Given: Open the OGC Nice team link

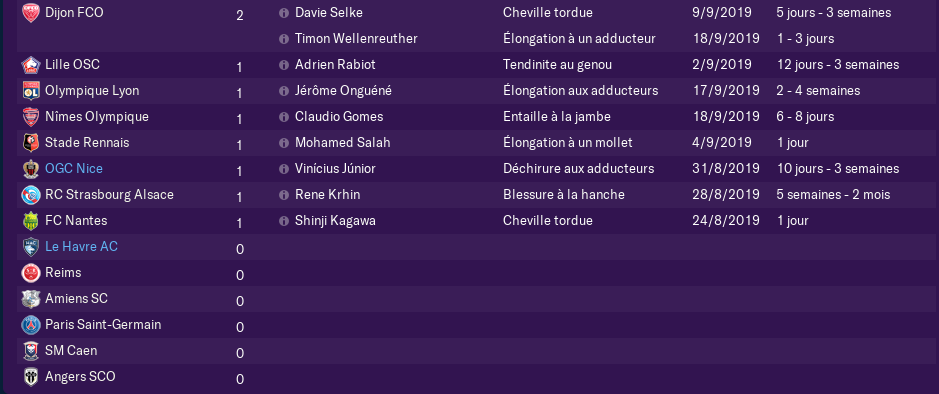Looking at the screenshot, I should pyautogui.click(x=74, y=169).
